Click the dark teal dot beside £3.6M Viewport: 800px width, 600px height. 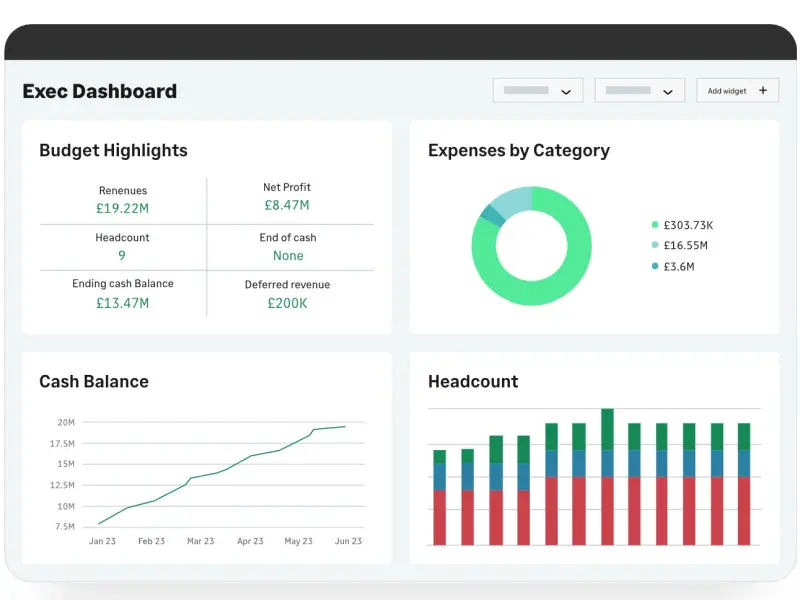pyautogui.click(x=655, y=266)
